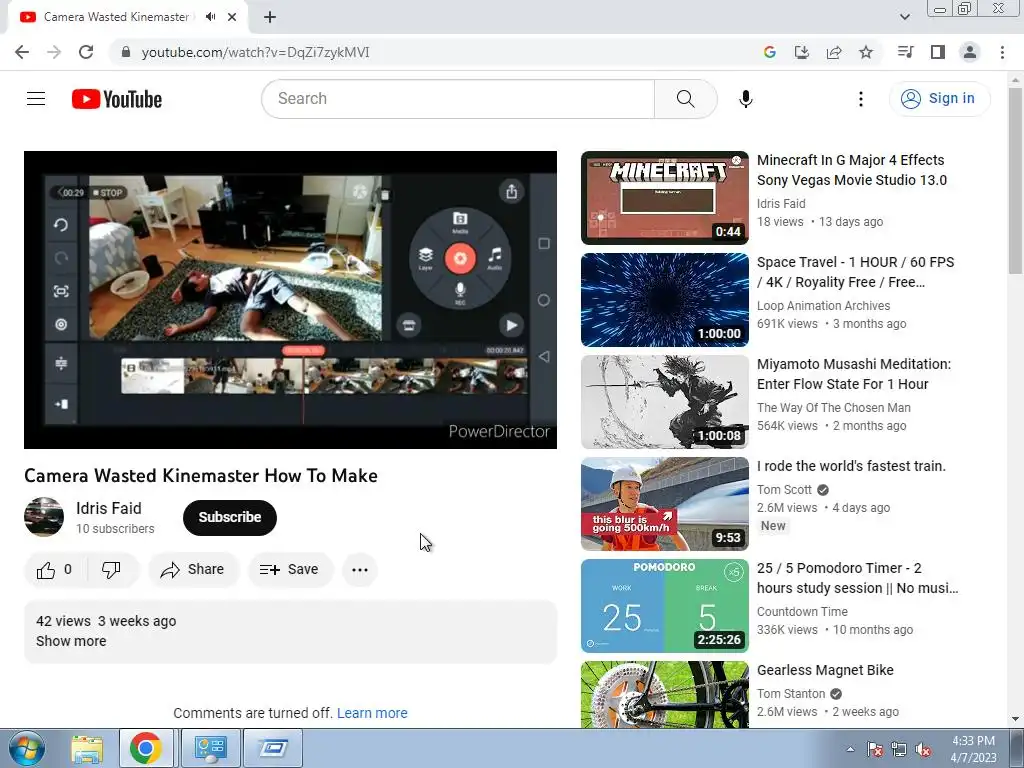Click the Tom Scott channel name
This screenshot has height=768, width=1024.
(x=784, y=490)
